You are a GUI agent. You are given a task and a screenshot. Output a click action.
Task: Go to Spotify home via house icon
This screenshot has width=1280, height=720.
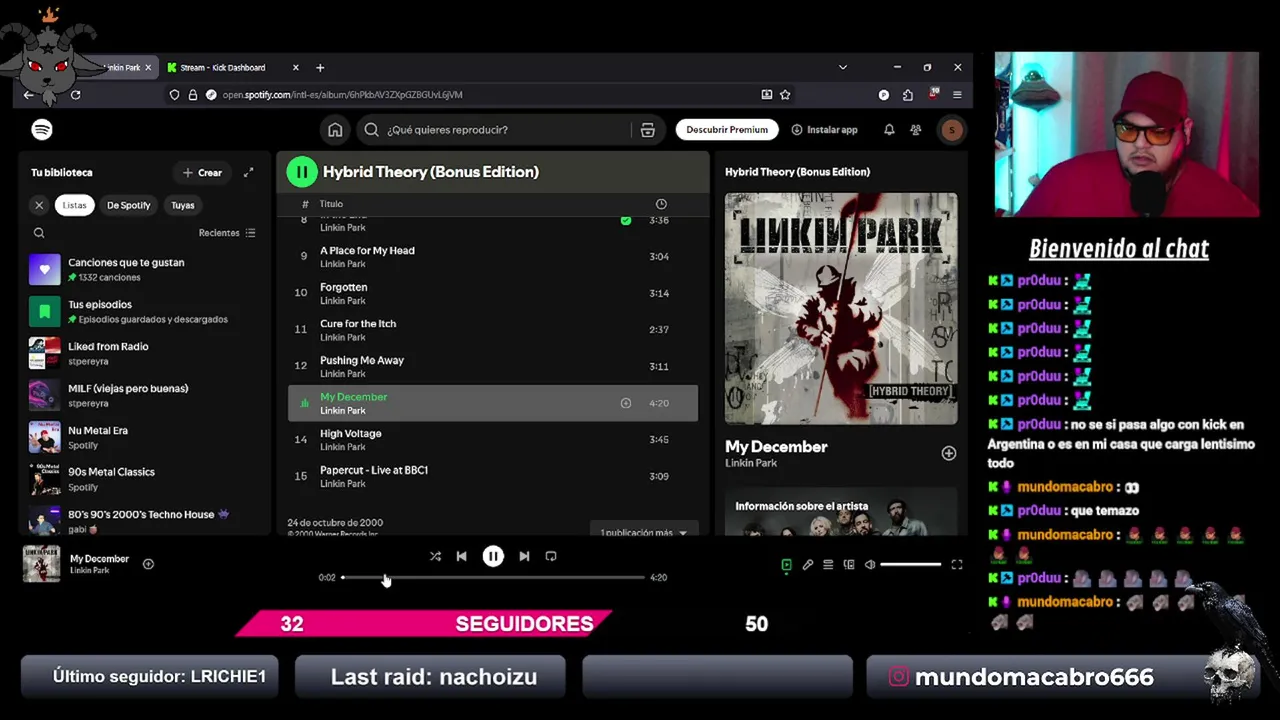tap(335, 129)
